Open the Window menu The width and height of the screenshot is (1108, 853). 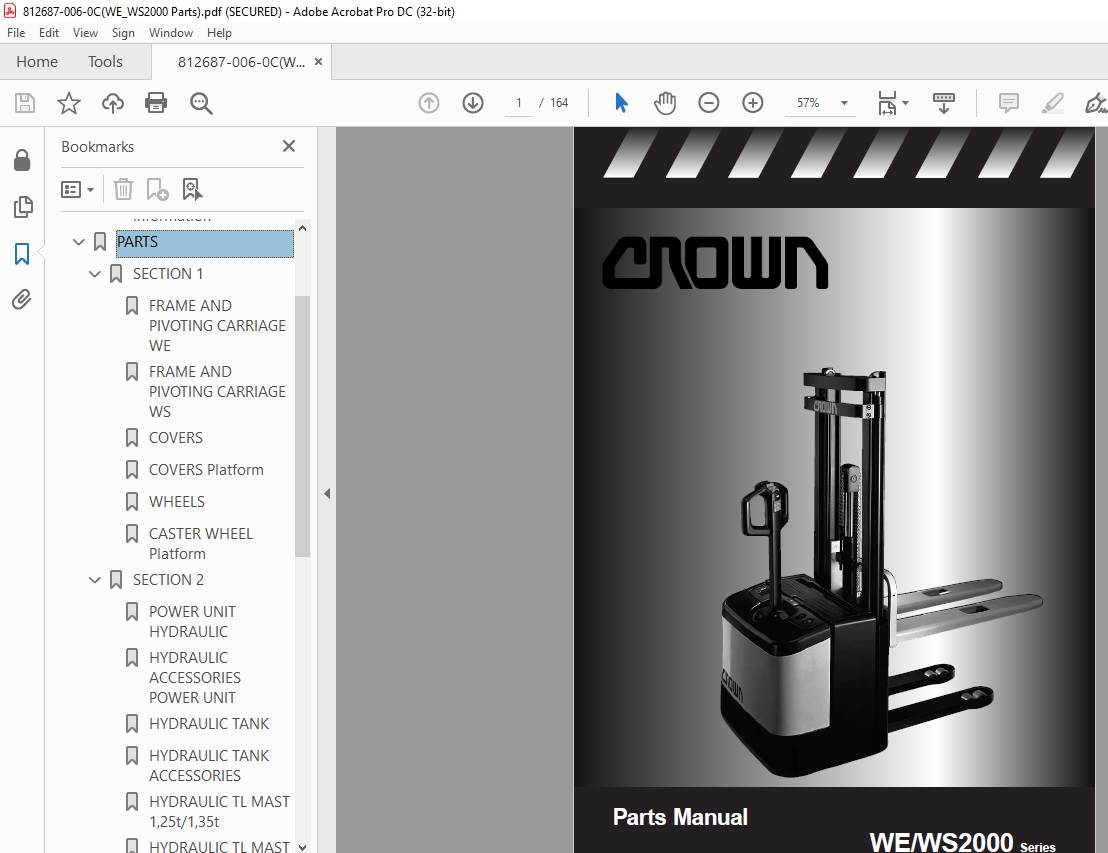pos(170,33)
